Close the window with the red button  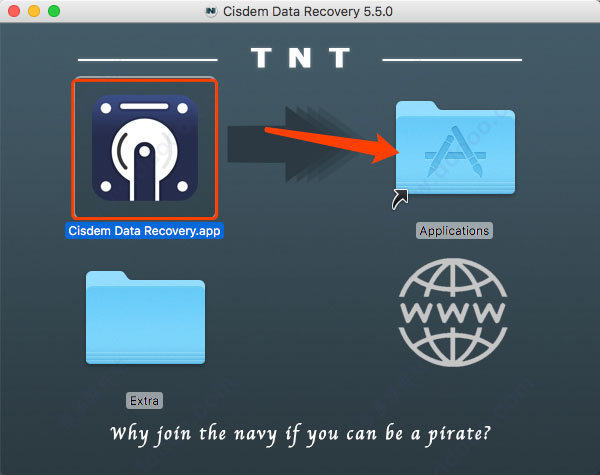[x=14, y=11]
